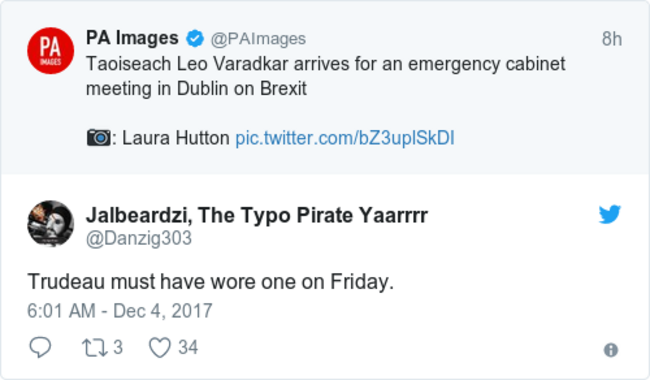
Task: Click the blue verified badge
Action: 195,39
